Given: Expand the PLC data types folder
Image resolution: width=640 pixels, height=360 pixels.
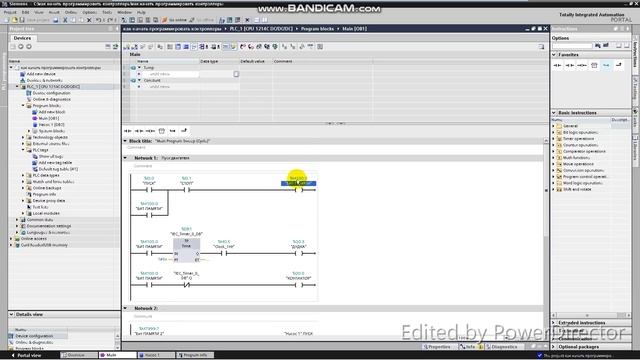Looking at the screenshot, I should [23, 175].
